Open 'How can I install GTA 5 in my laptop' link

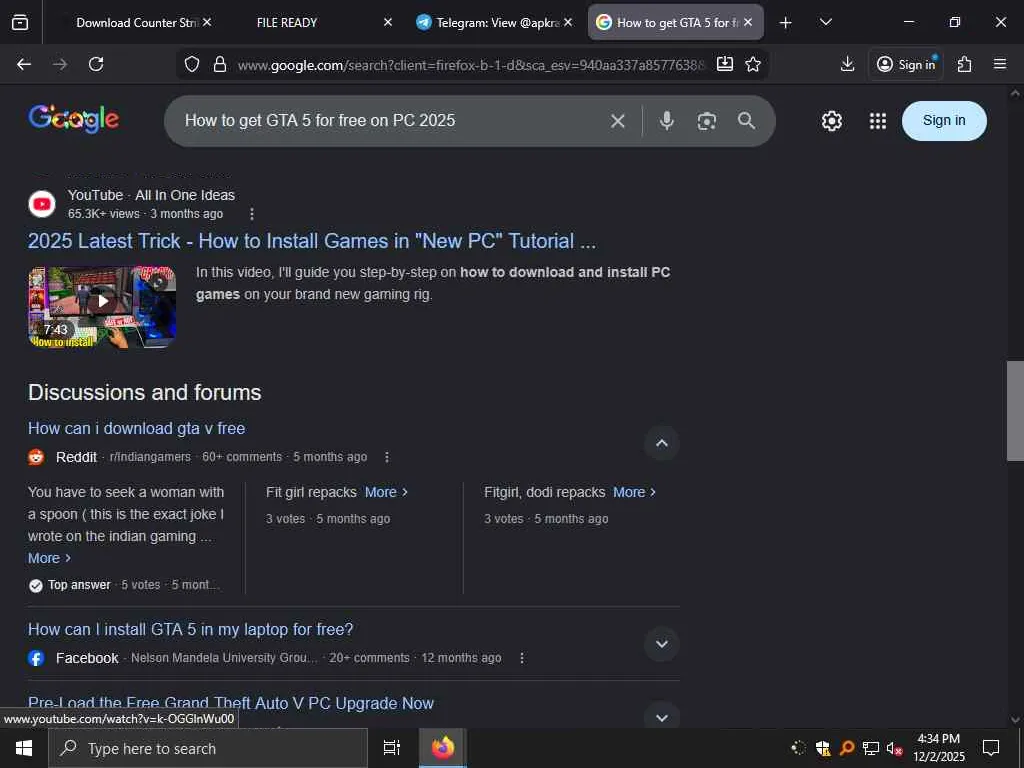190,630
